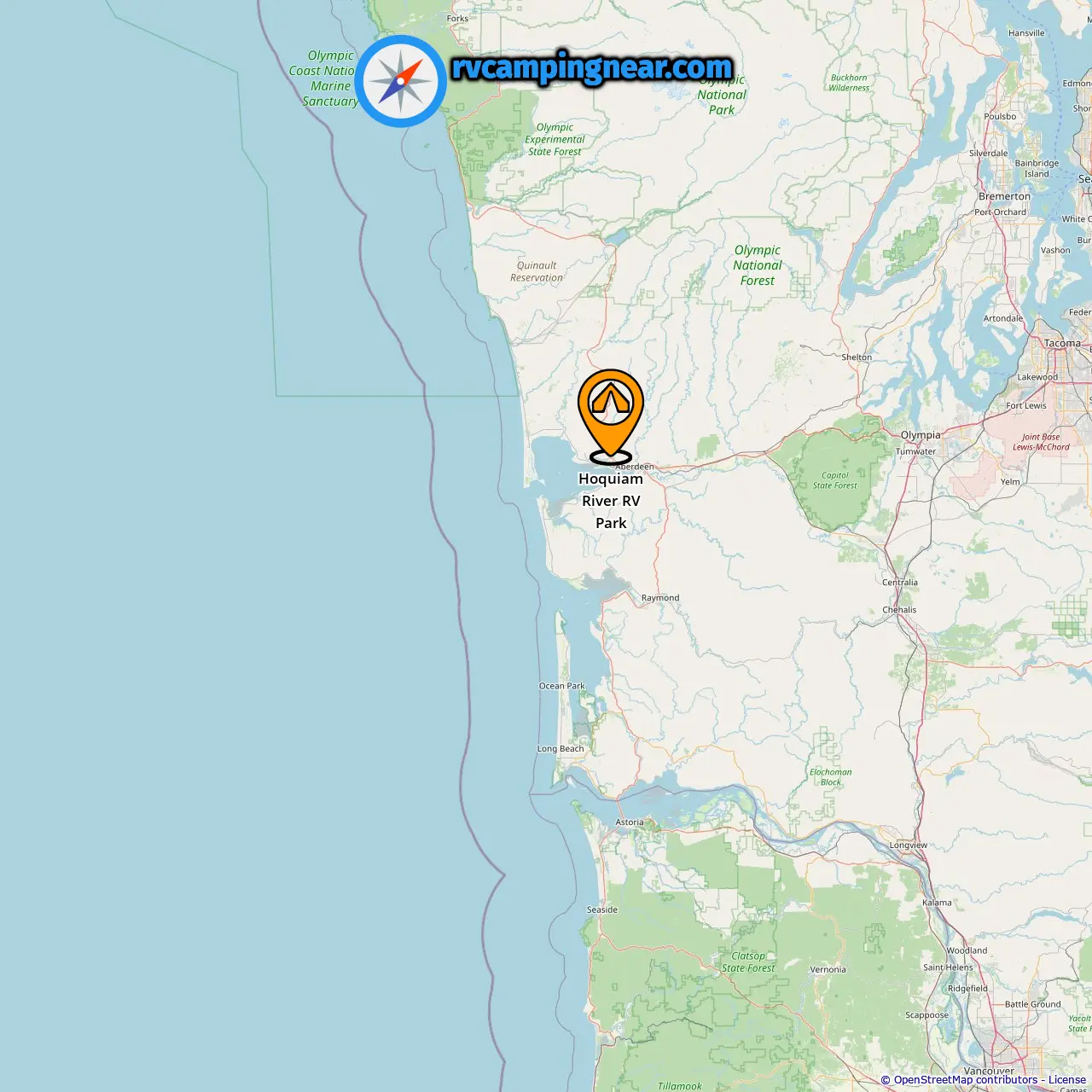This screenshot has height=1092, width=1092.
Task: Select the Olympia city label
Action: [x=921, y=435]
